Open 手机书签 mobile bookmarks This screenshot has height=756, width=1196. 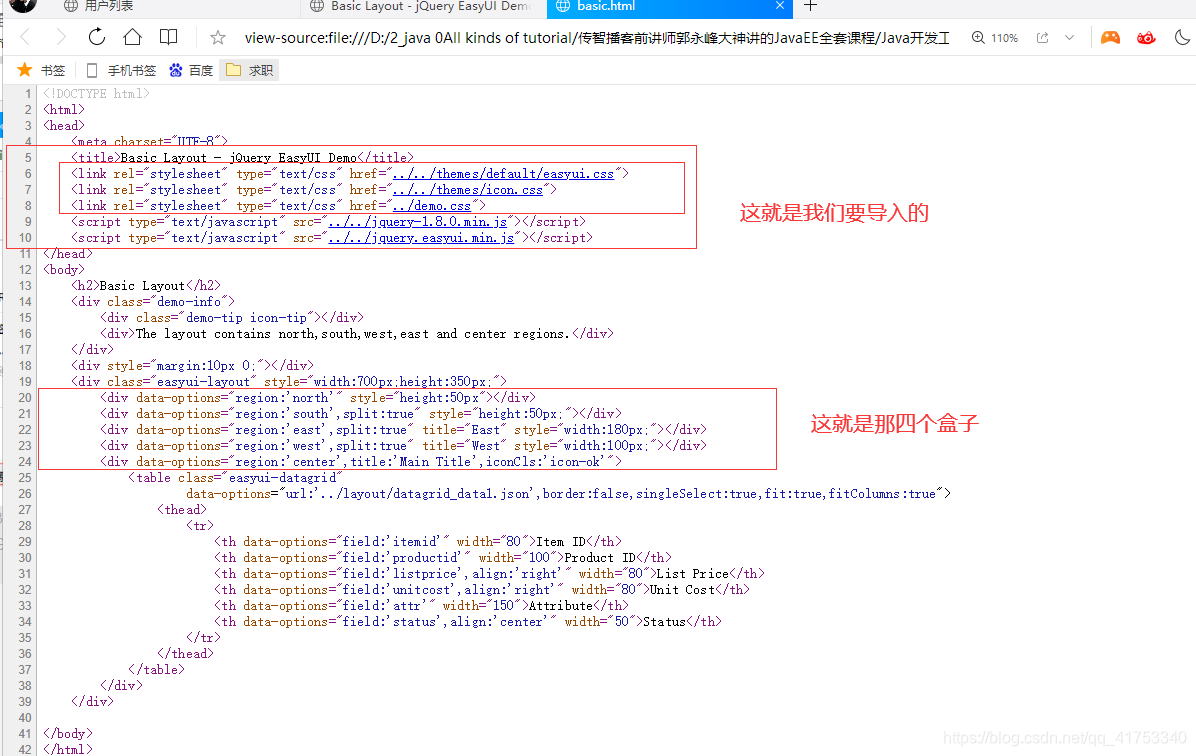121,70
